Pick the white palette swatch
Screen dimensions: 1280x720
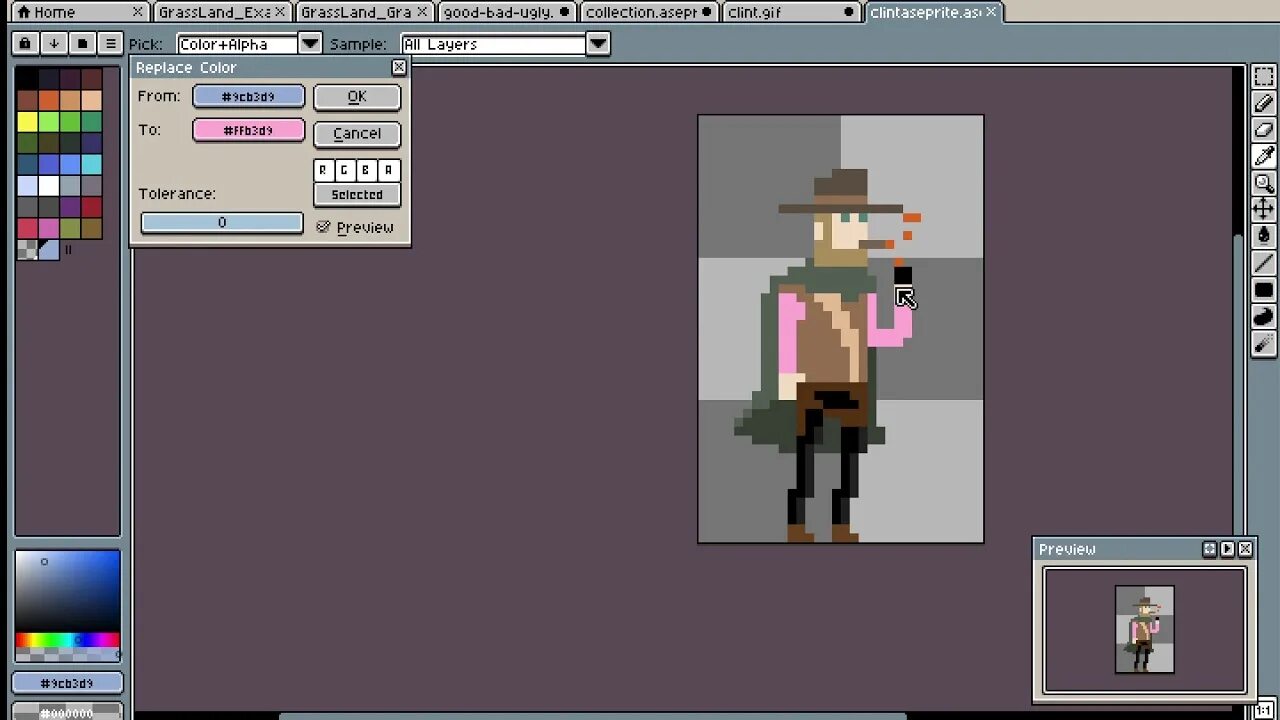(x=48, y=186)
